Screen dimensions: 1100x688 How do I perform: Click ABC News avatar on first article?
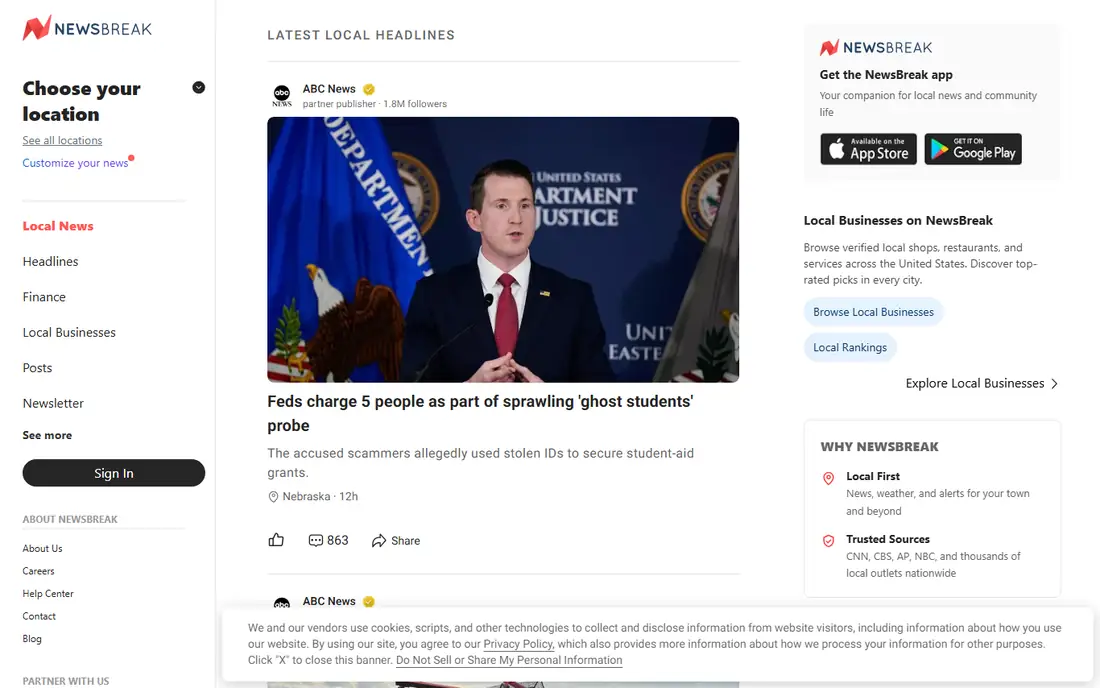pos(282,95)
